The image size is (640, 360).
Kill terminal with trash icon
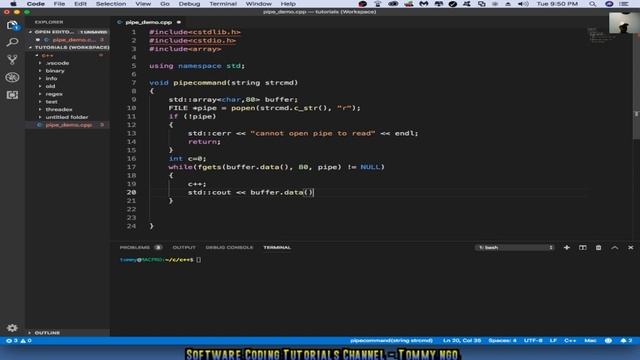[598, 247]
